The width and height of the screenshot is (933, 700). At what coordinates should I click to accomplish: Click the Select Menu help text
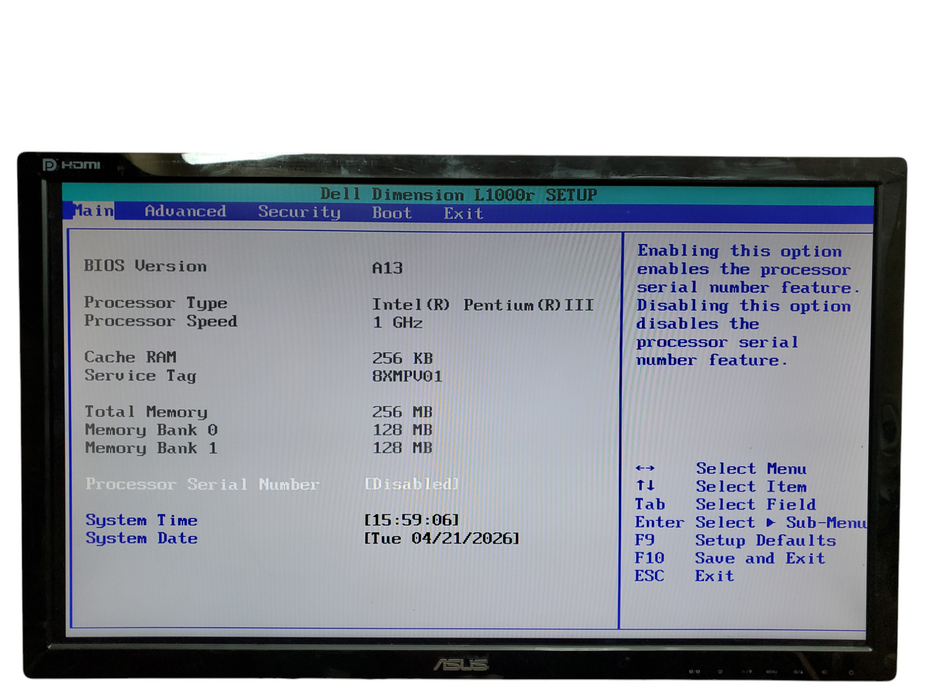tap(752, 468)
